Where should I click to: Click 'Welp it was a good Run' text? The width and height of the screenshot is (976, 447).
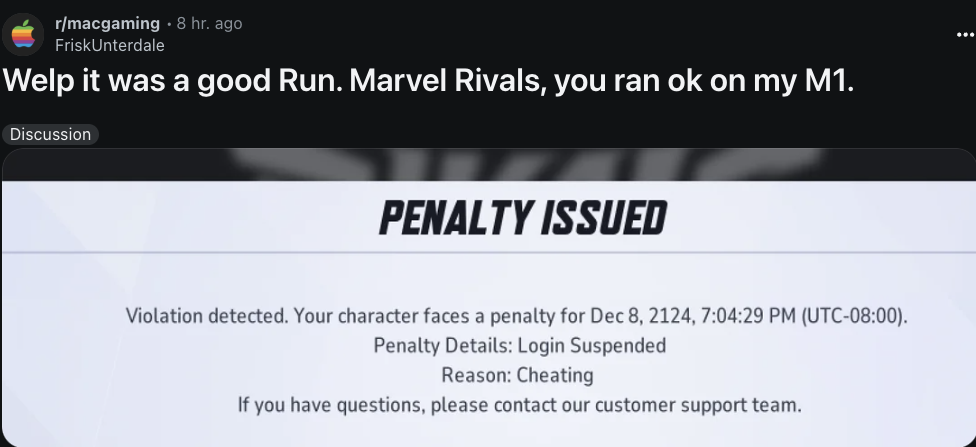click(x=158, y=81)
